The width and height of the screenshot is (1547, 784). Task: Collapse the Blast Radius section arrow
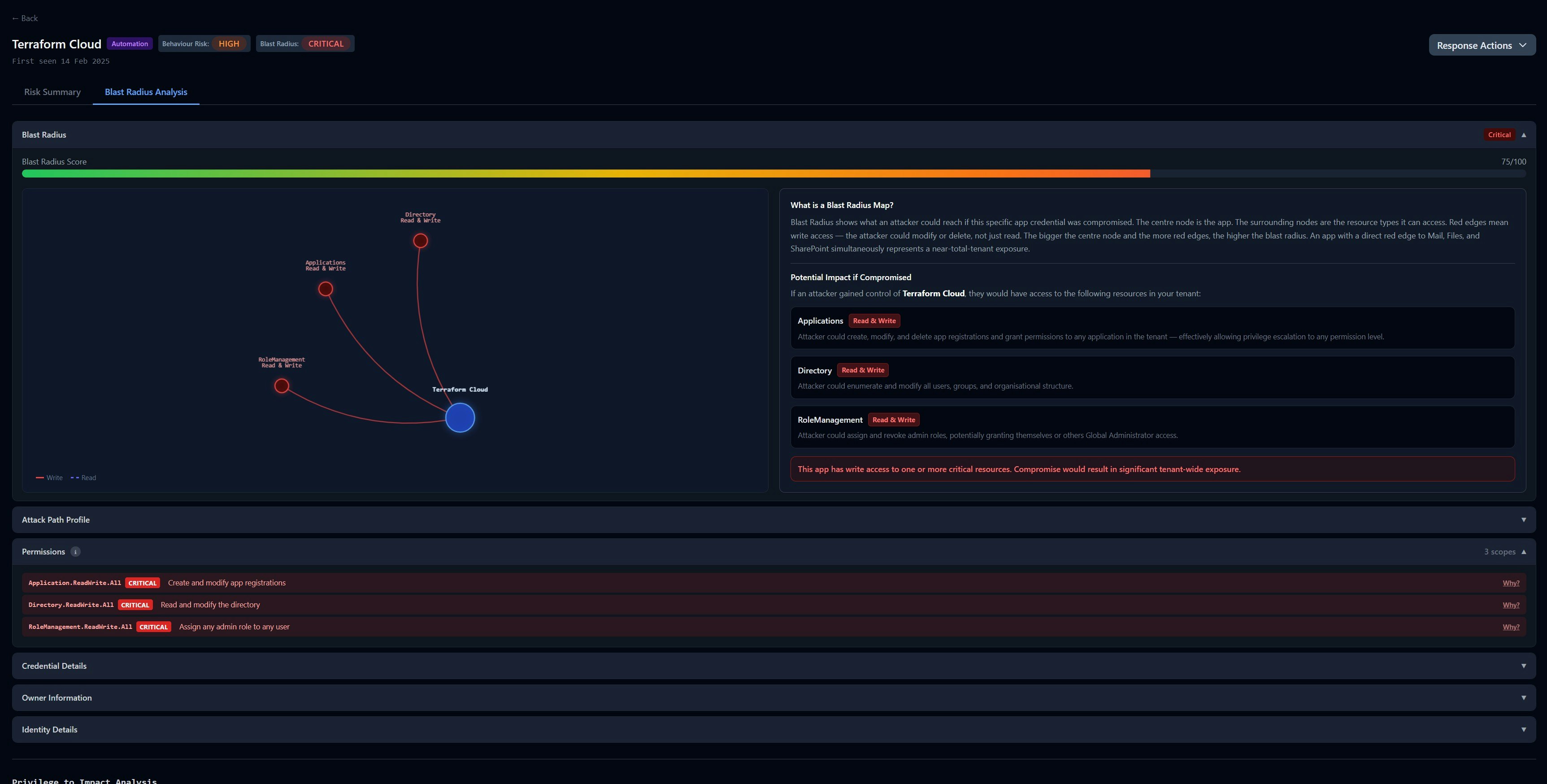pyautogui.click(x=1523, y=134)
